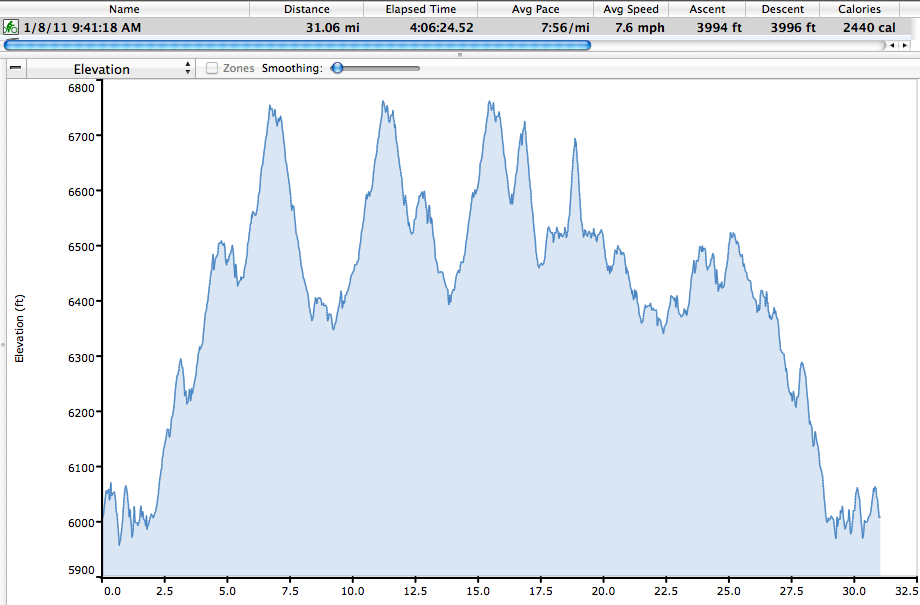Screen dimensions: 920x605
Task: Click the scroll right arrow
Action: 906,45
